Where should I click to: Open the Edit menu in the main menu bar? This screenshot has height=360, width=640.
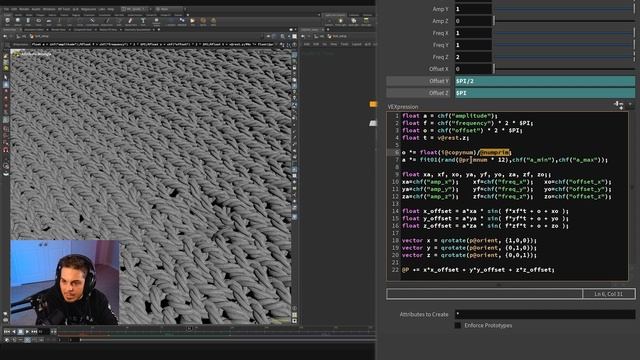click(x=14, y=9)
